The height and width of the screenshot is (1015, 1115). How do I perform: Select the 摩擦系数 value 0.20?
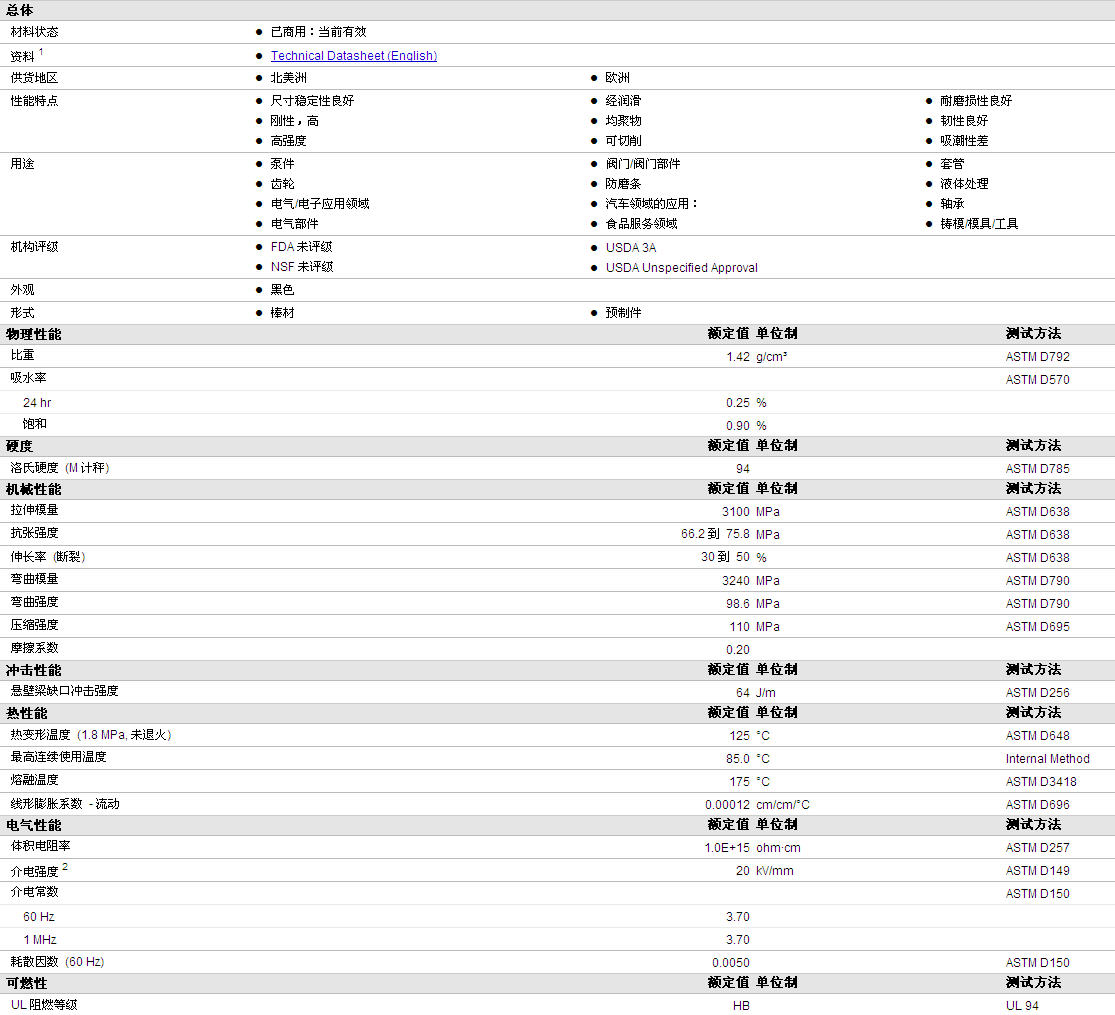point(737,649)
